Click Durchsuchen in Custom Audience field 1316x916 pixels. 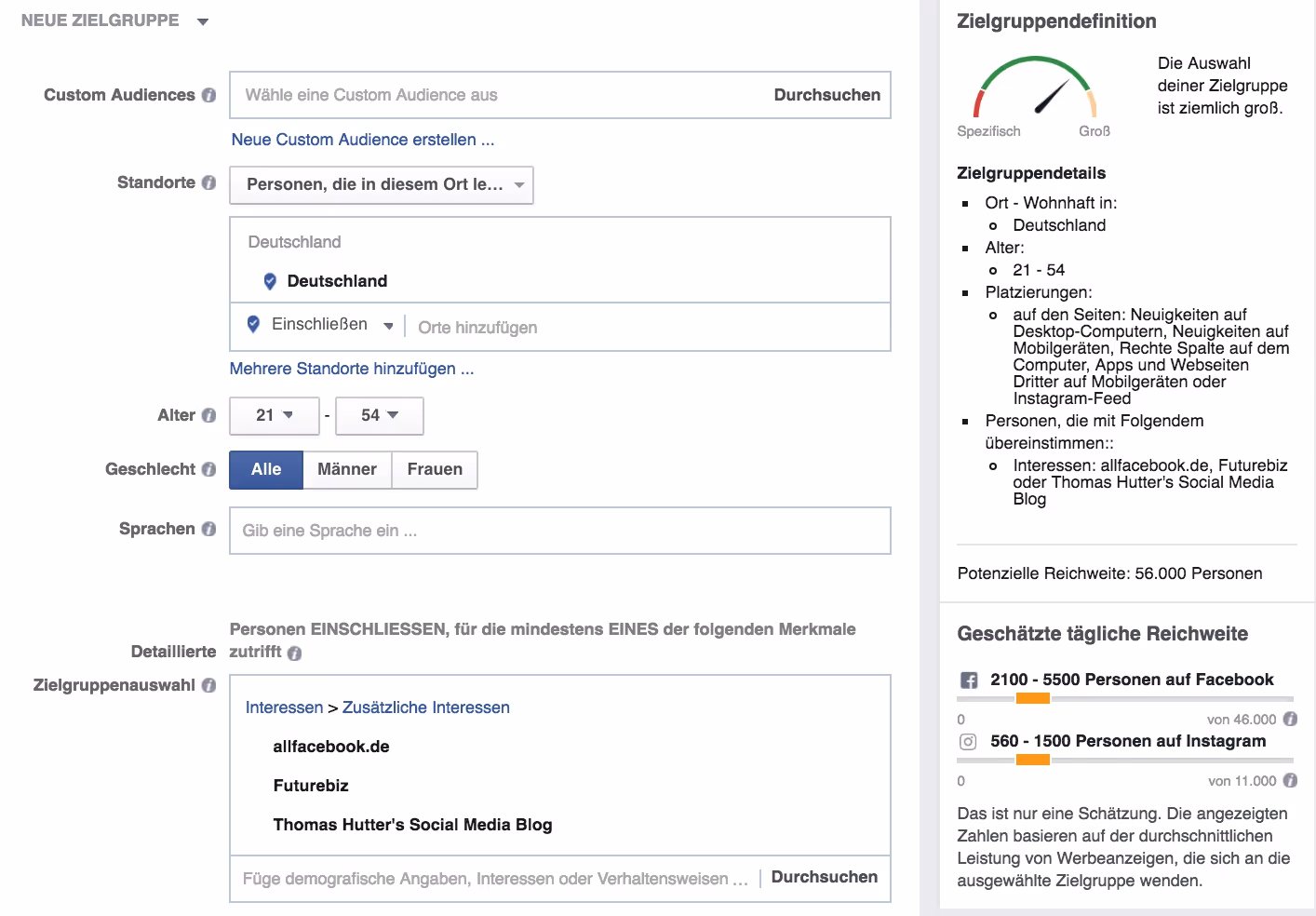(827, 95)
